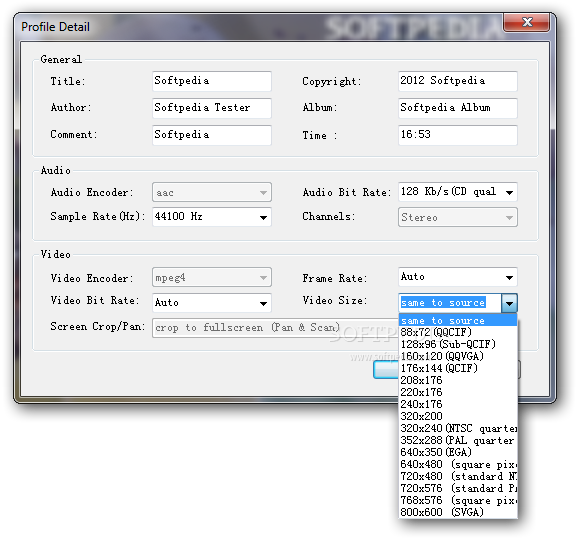Click the Time field showing 16:53
Image resolution: width=577 pixels, height=541 pixels.
point(457,135)
